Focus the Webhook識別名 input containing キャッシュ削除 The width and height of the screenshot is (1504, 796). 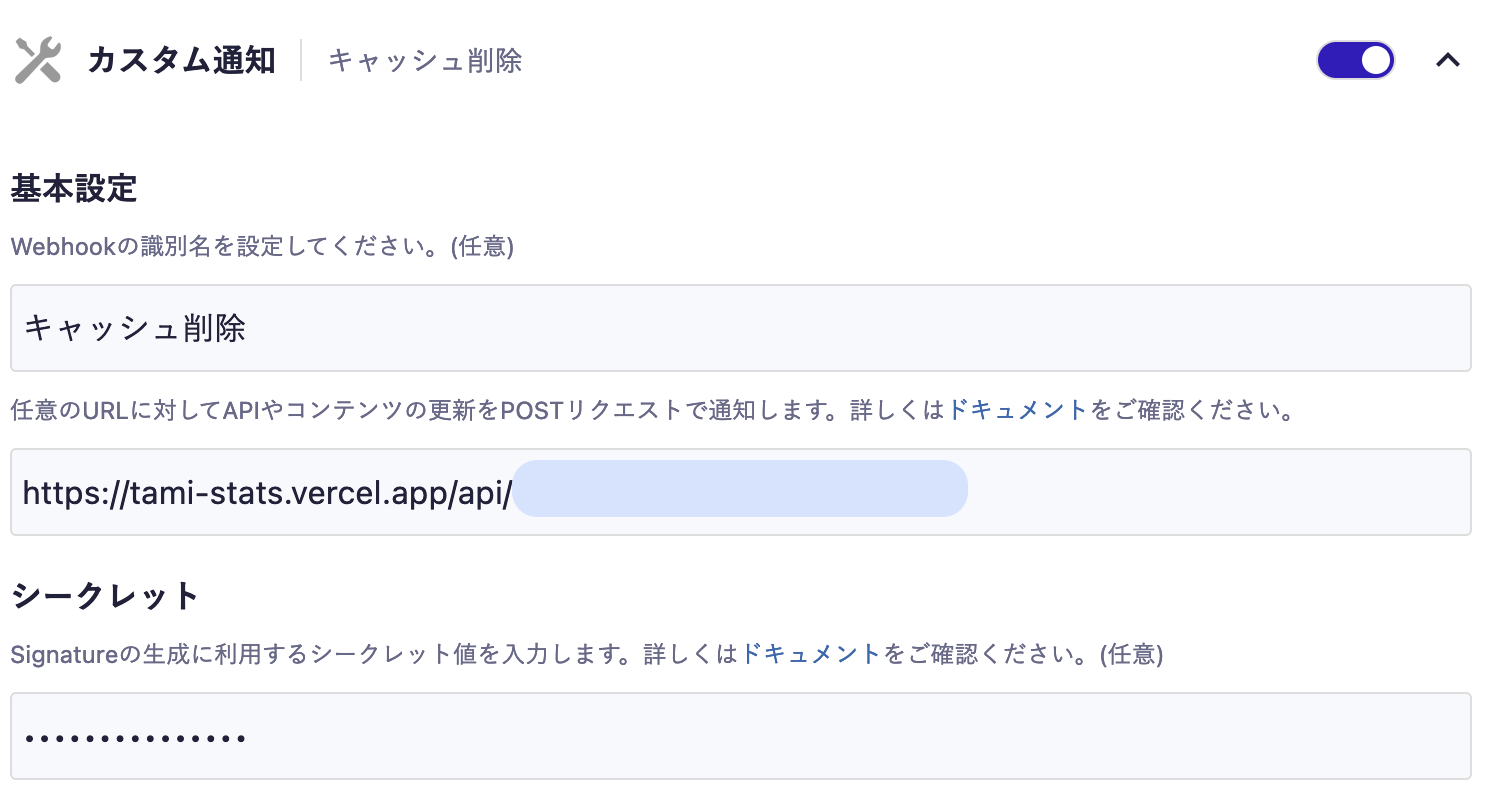pos(740,328)
